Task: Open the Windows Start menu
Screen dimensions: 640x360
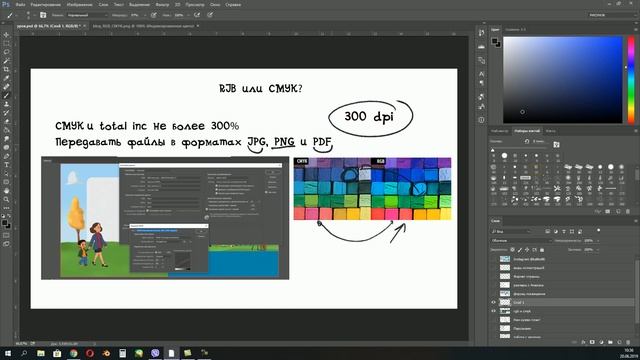Action: click(x=8, y=353)
